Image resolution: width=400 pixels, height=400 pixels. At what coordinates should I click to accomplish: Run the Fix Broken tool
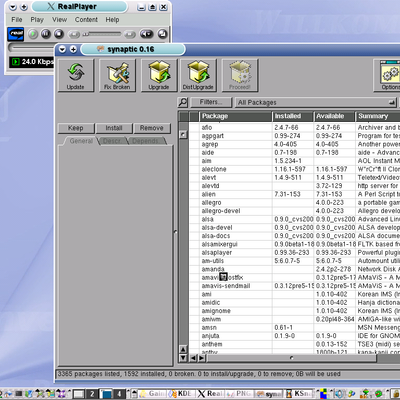point(117,75)
